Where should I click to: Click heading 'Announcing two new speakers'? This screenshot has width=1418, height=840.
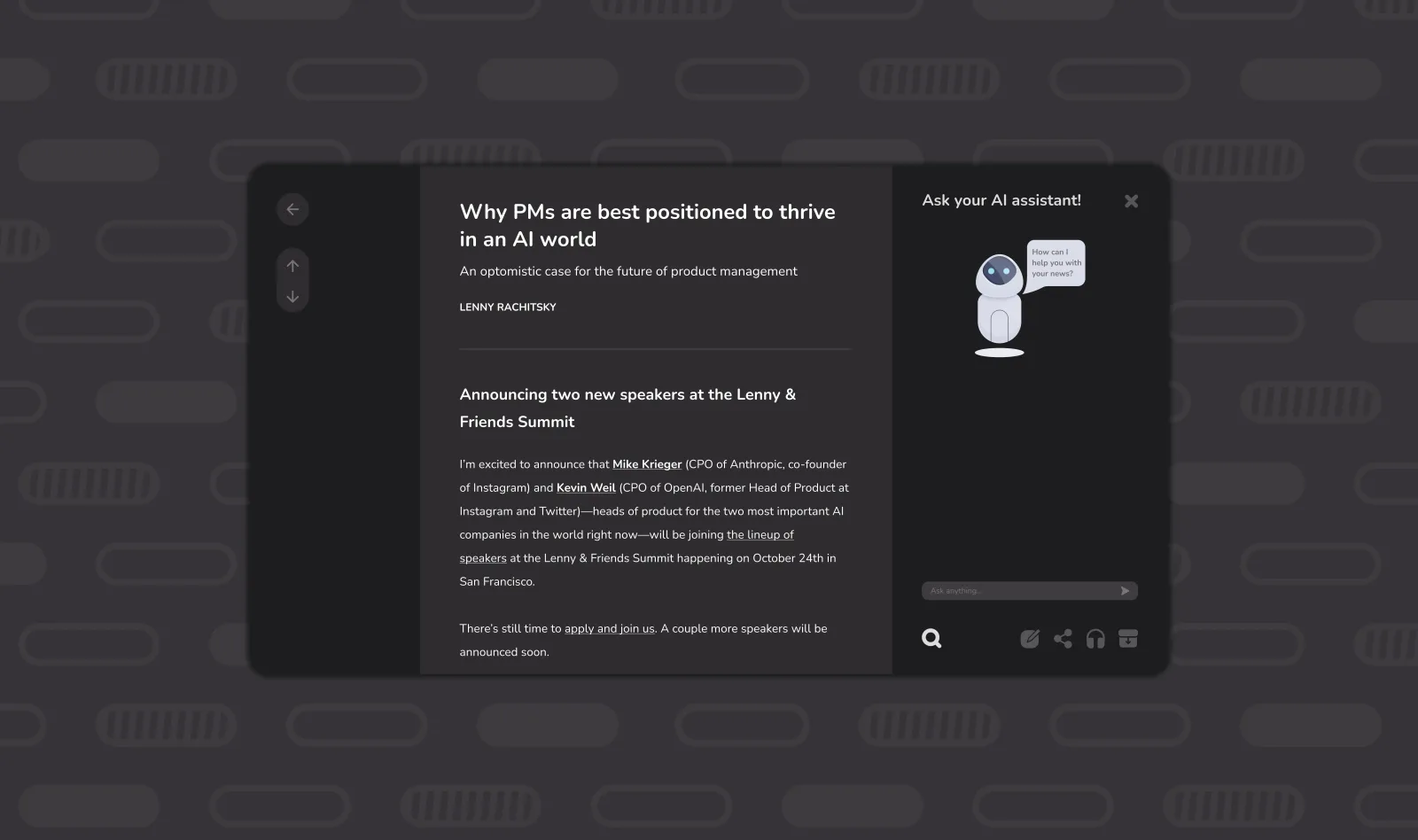tap(627, 408)
